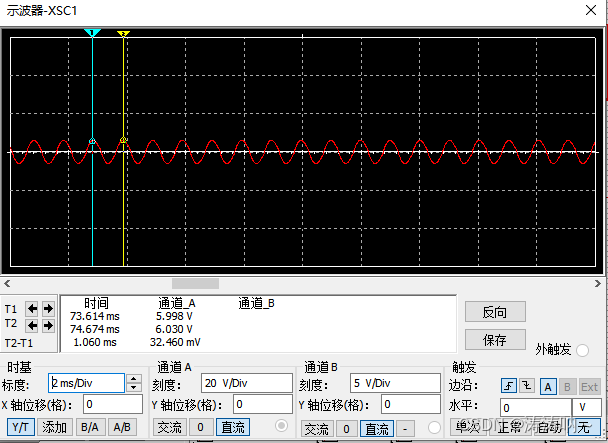Toggle the Y/T display mode button

coord(21,427)
